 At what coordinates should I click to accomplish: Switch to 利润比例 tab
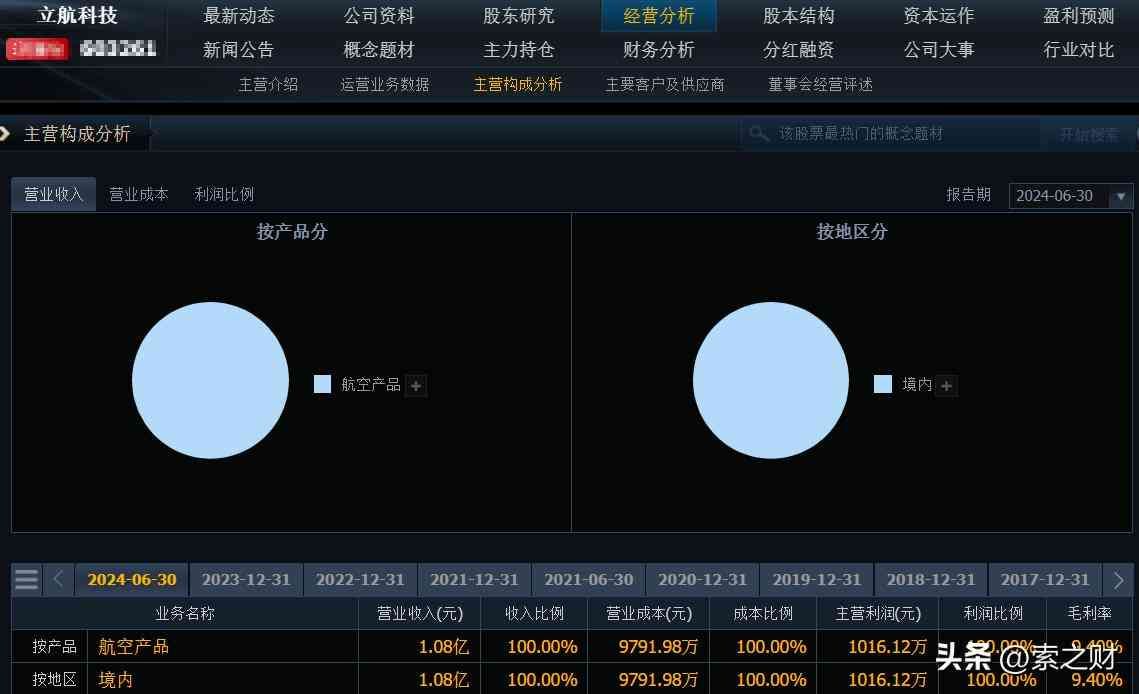(224, 195)
